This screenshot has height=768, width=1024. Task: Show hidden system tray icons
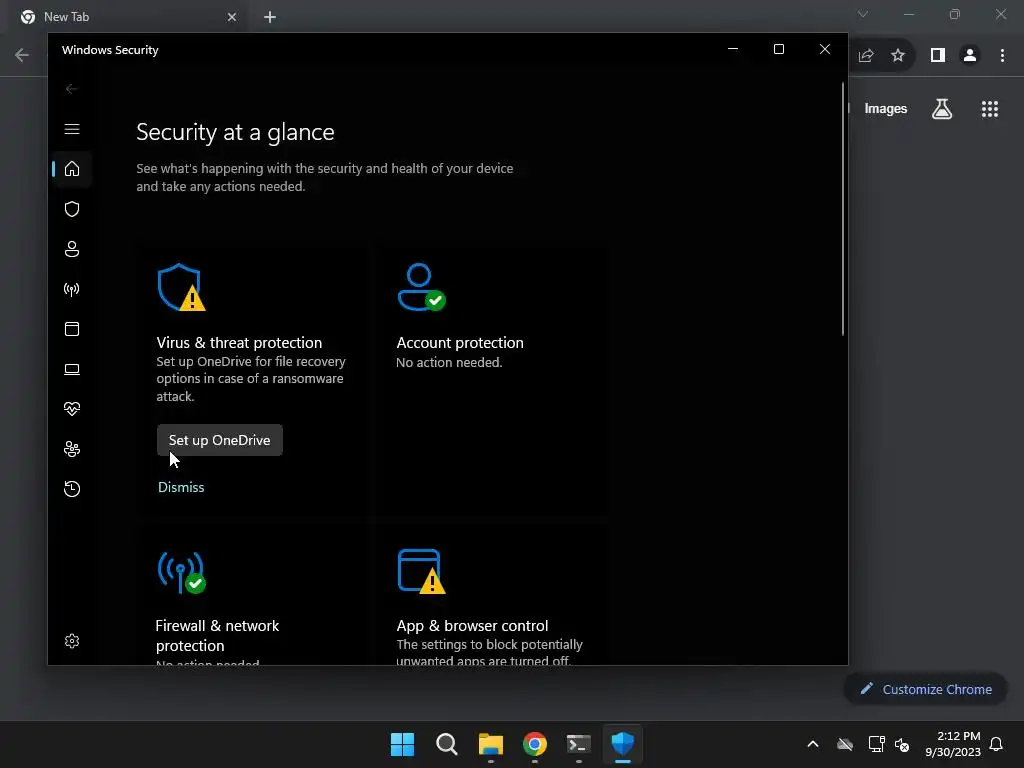pyautogui.click(x=813, y=744)
